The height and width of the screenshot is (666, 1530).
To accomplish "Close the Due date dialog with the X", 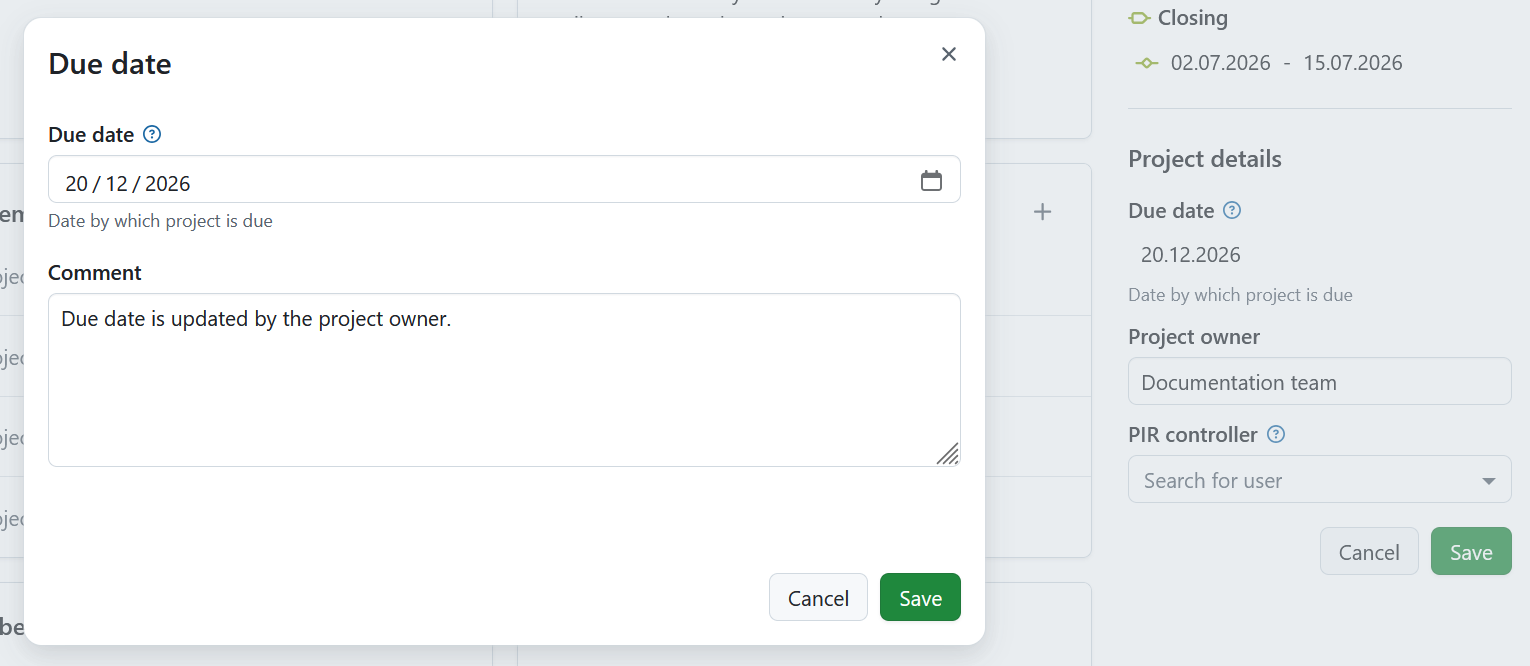I will (x=948, y=54).
